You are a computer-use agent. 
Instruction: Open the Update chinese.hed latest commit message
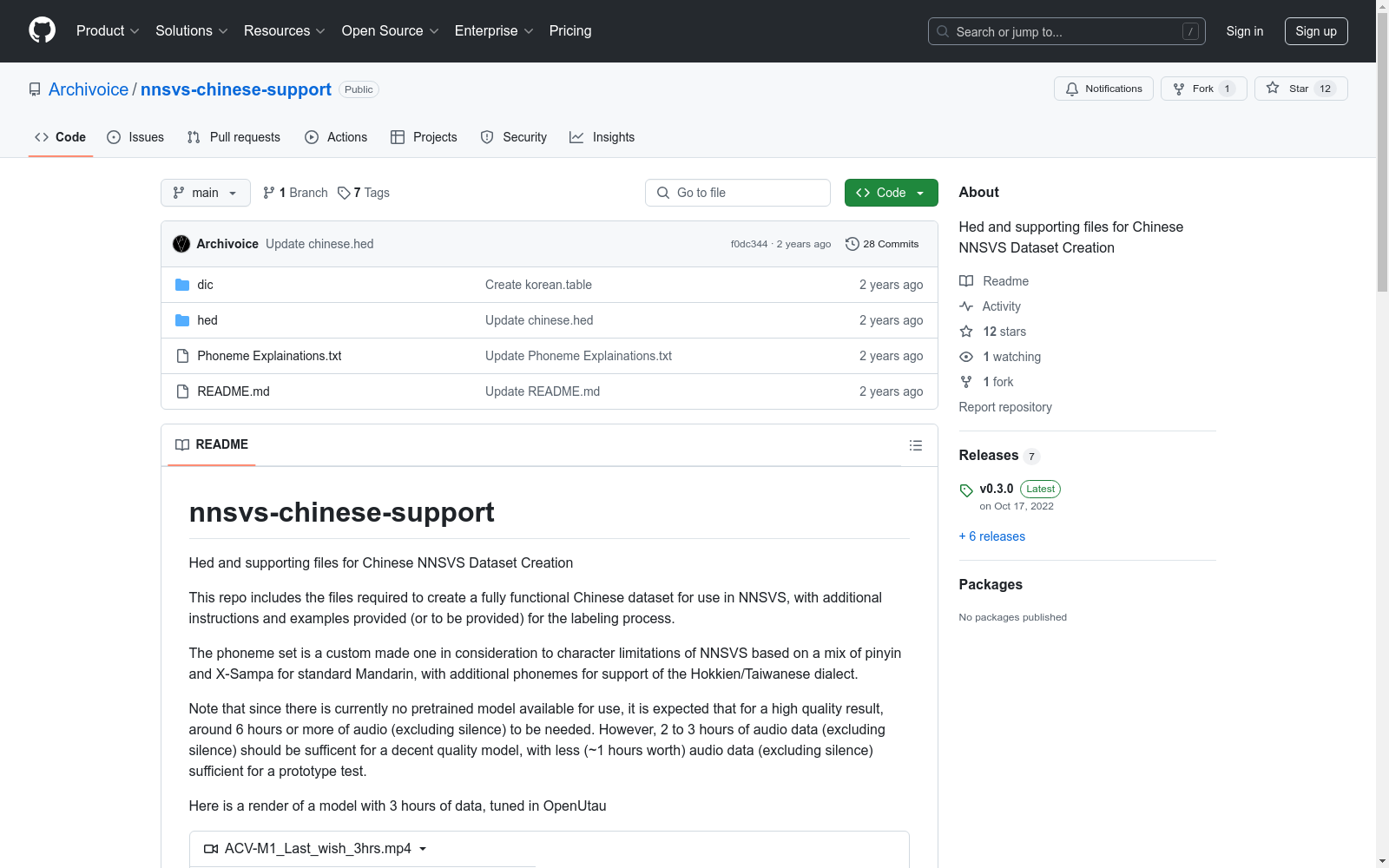(x=319, y=244)
